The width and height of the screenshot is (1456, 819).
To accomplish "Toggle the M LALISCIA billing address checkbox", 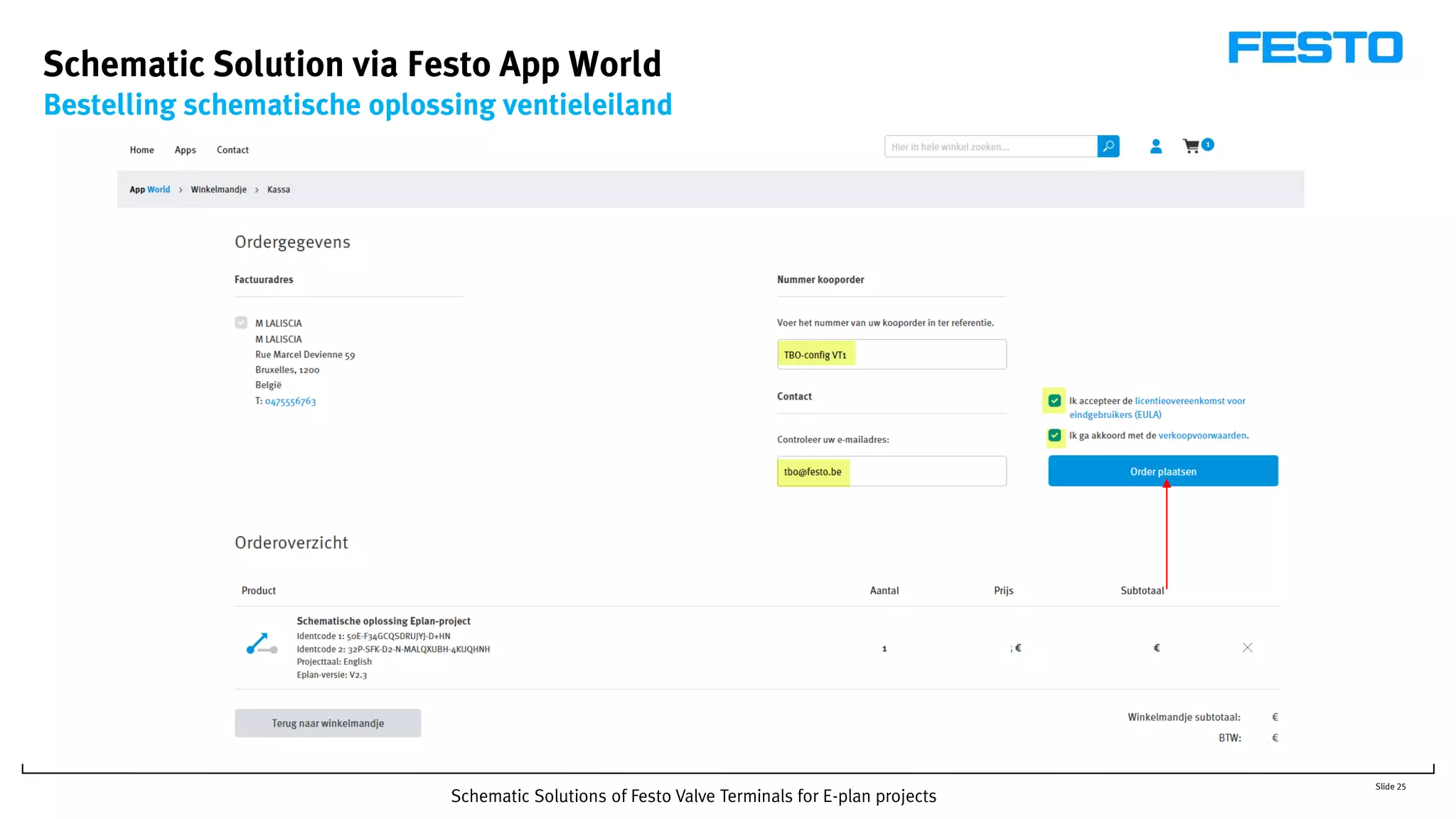I will point(241,323).
